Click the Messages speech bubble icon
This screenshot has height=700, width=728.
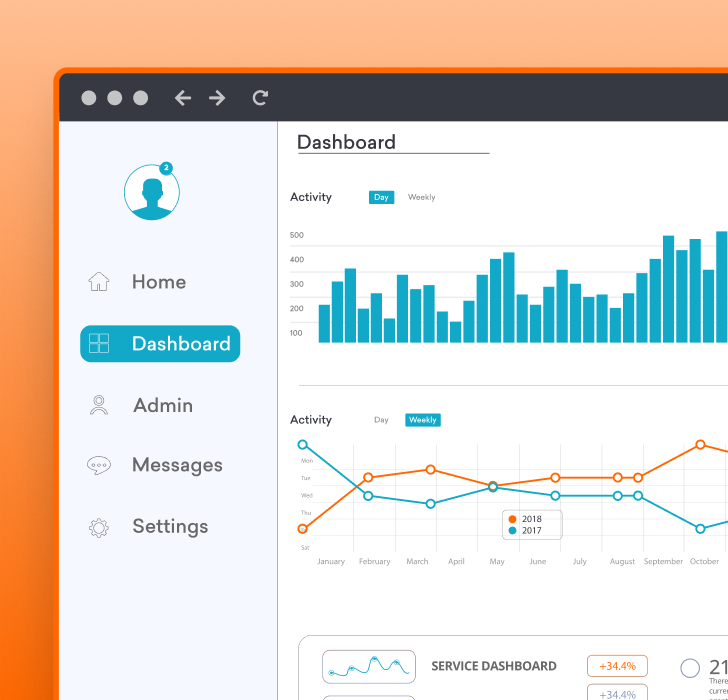click(99, 465)
